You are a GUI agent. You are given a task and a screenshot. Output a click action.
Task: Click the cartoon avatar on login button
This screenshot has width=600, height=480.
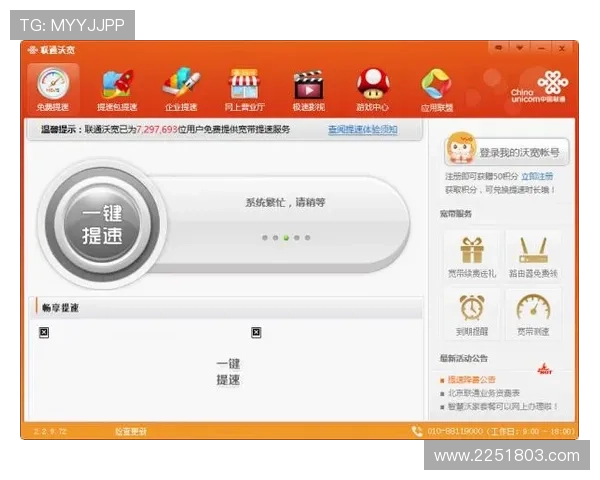click(461, 149)
